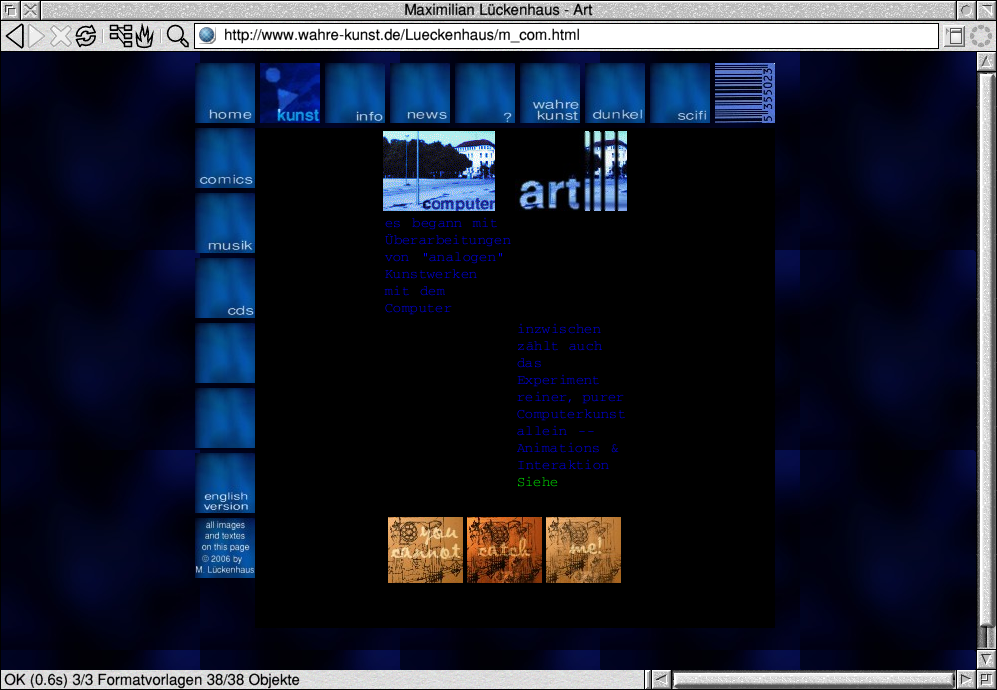Click the URL address field
The image size is (997, 690).
(x=570, y=36)
